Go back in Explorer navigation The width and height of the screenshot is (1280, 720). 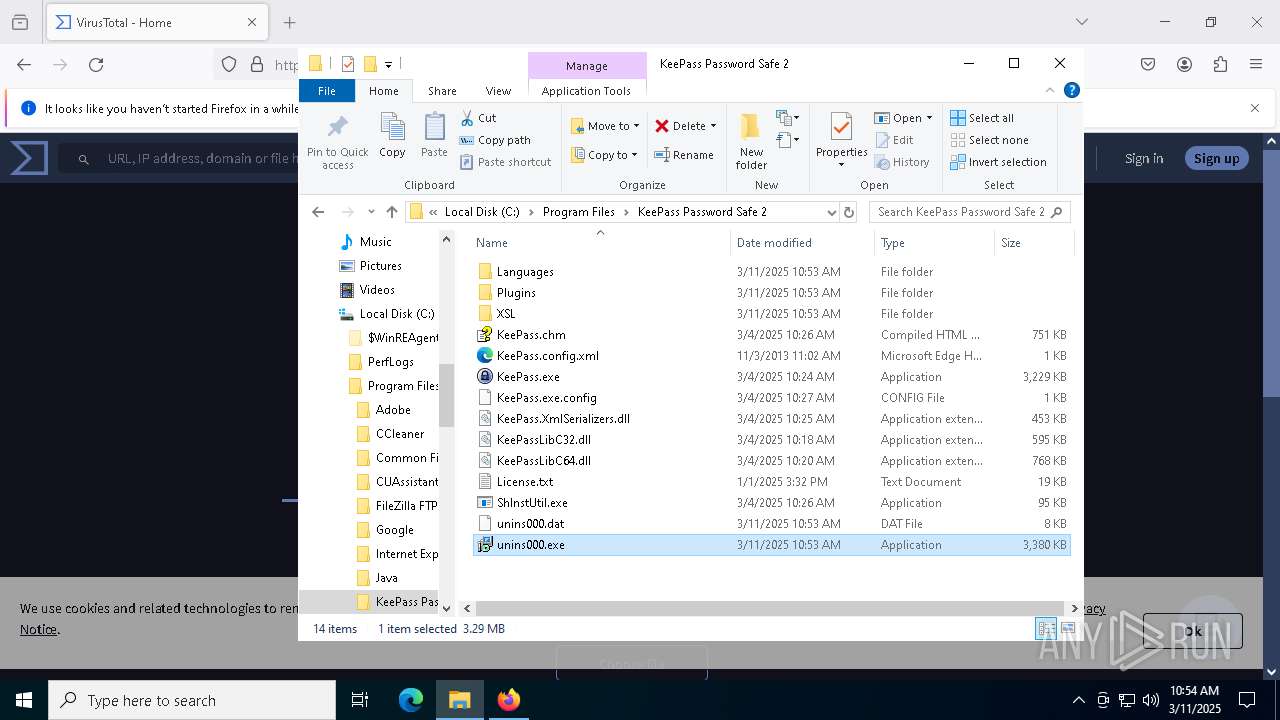(x=318, y=212)
